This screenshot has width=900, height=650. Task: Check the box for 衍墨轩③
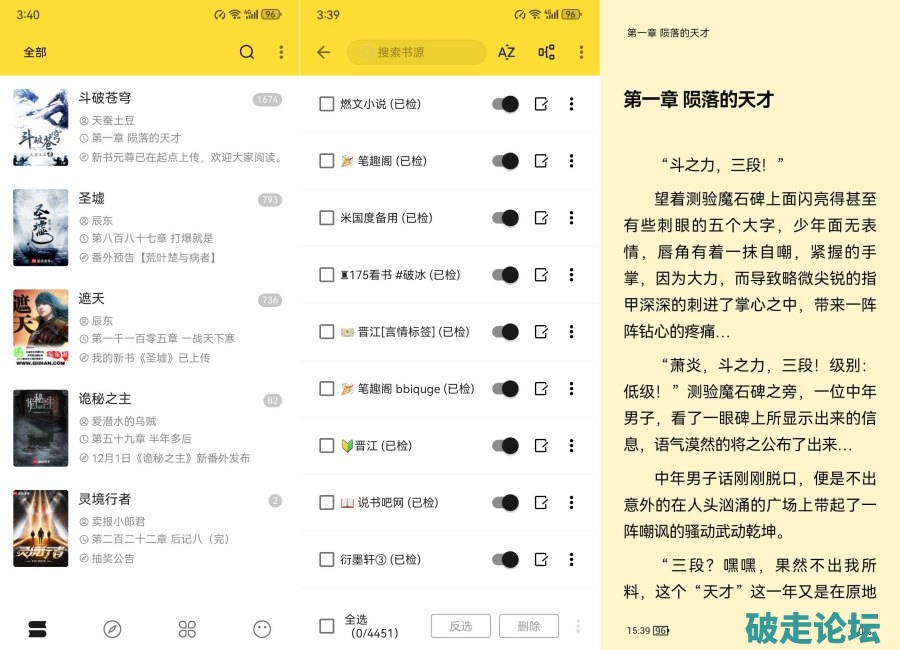coord(326,559)
